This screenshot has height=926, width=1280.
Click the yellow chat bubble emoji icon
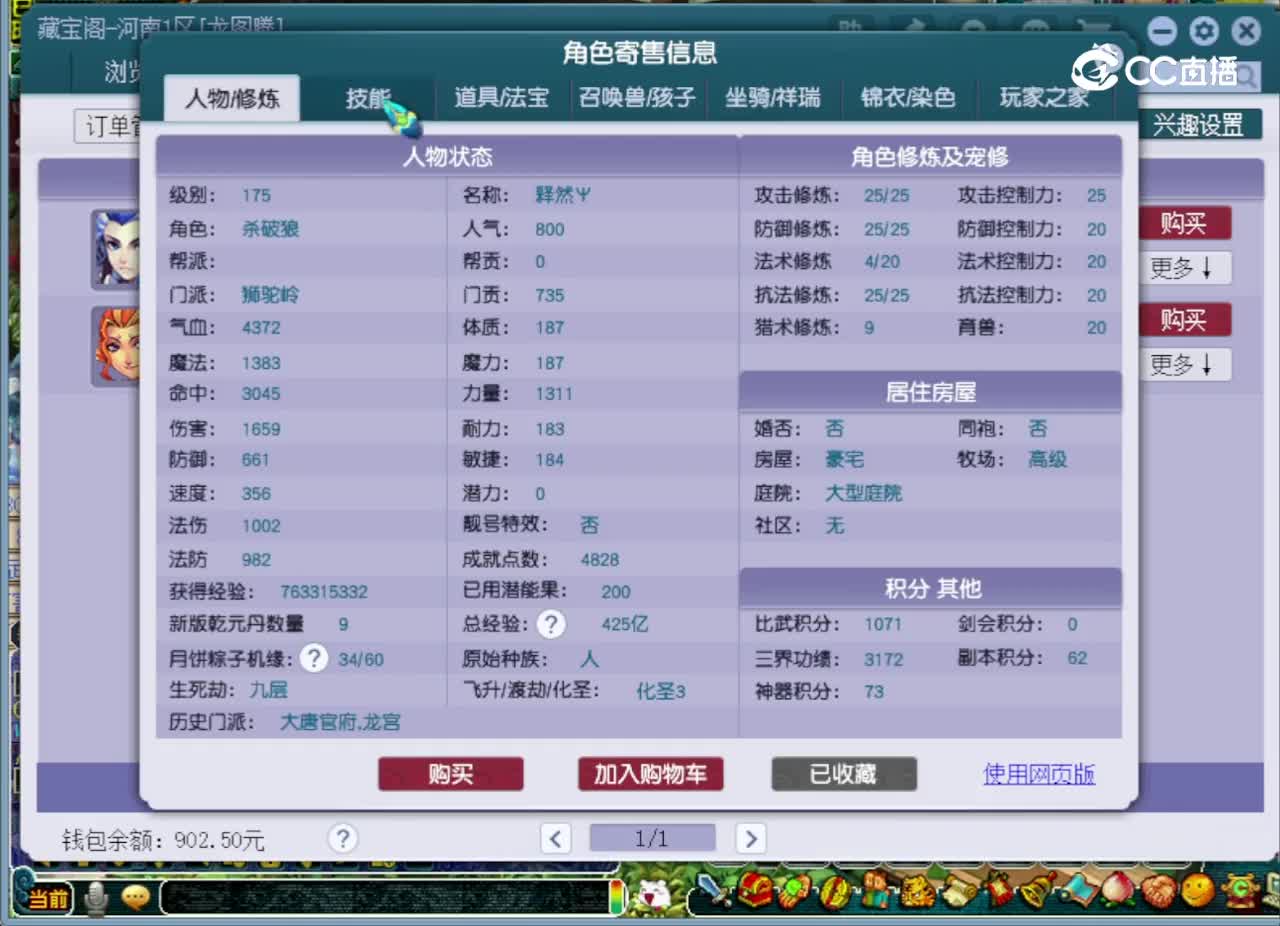(x=135, y=898)
